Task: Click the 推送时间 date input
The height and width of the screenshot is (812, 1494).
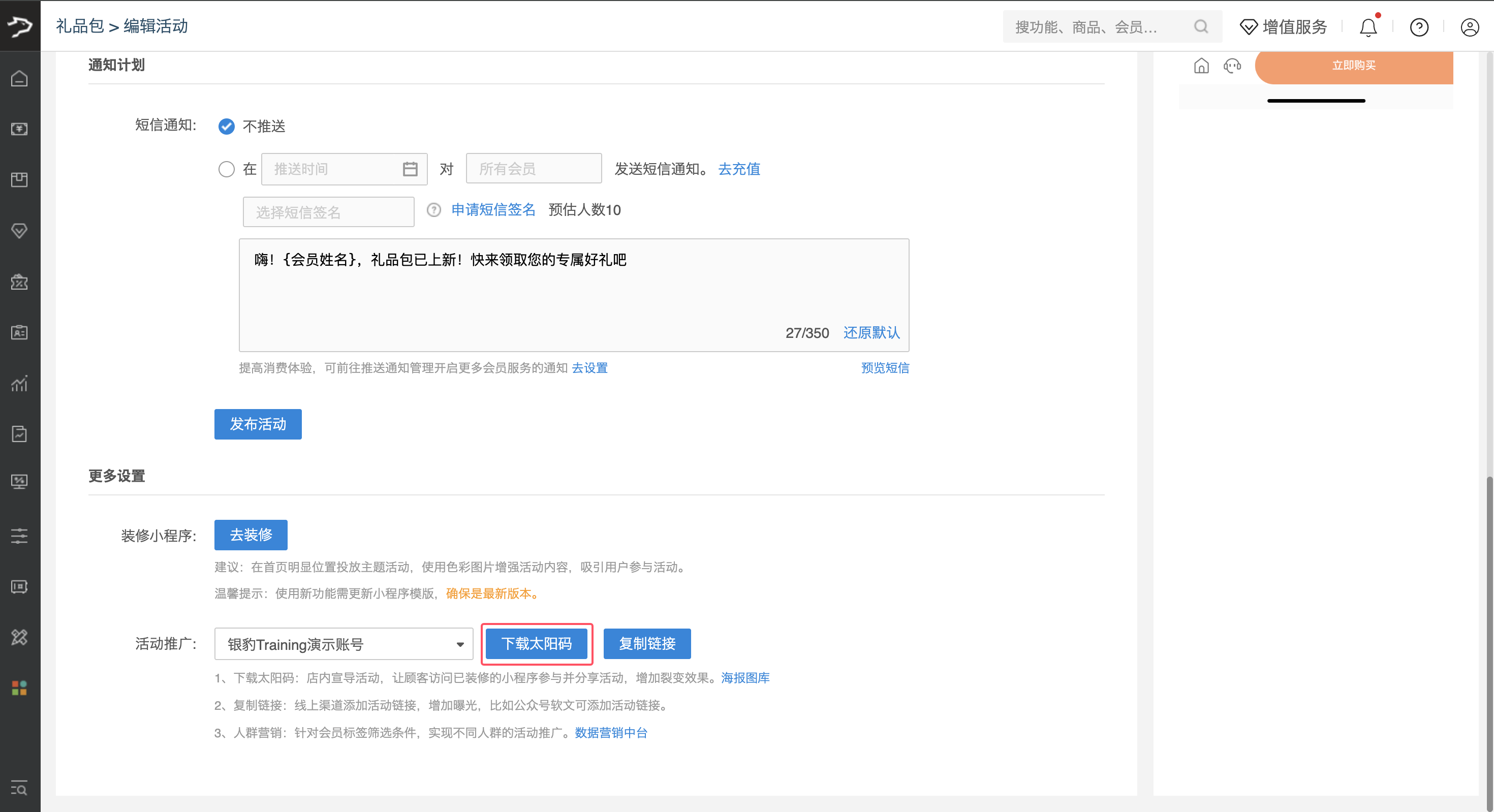Action: [x=344, y=169]
